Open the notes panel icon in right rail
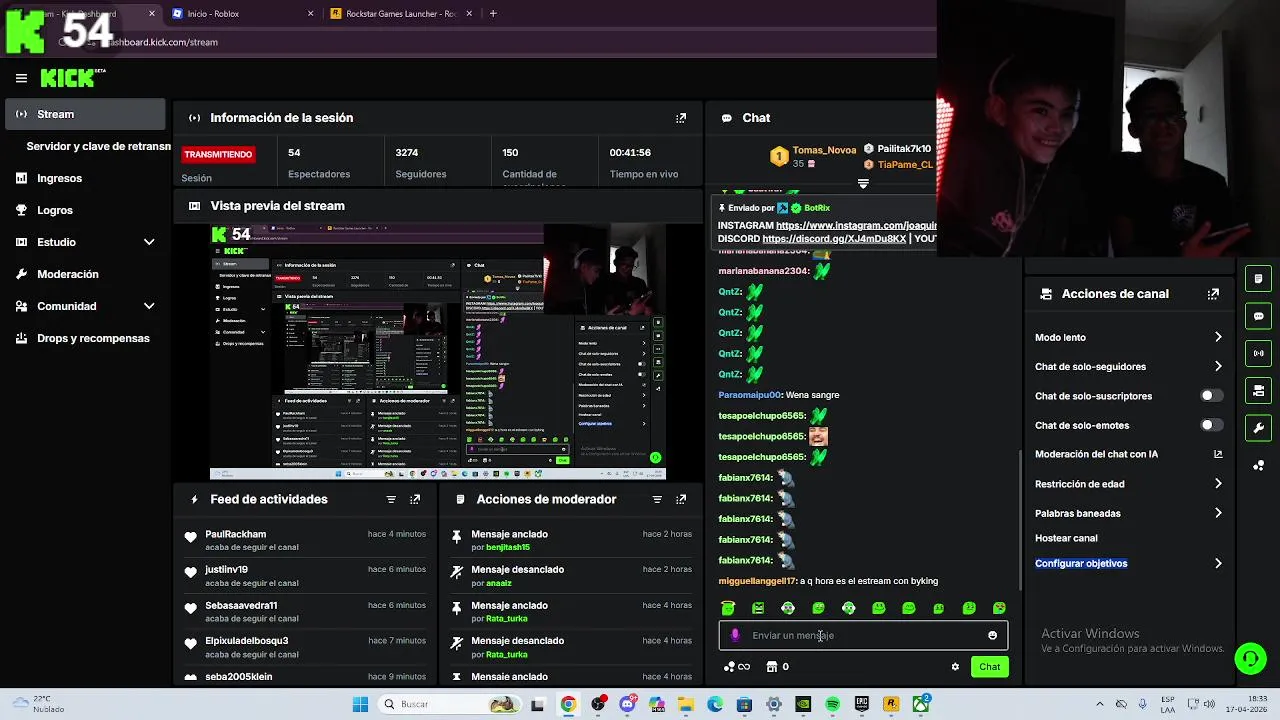Screen dimensions: 1280x720 (1258, 278)
